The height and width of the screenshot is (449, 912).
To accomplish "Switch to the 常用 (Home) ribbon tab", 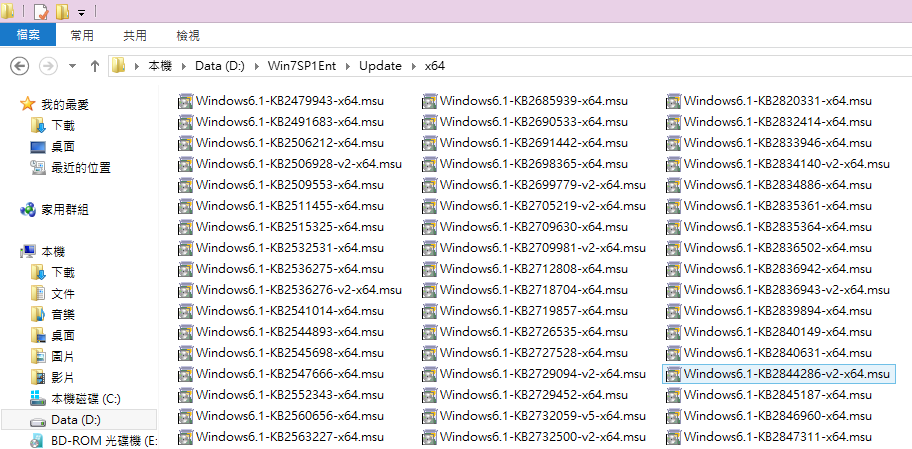I will pyautogui.click(x=82, y=35).
